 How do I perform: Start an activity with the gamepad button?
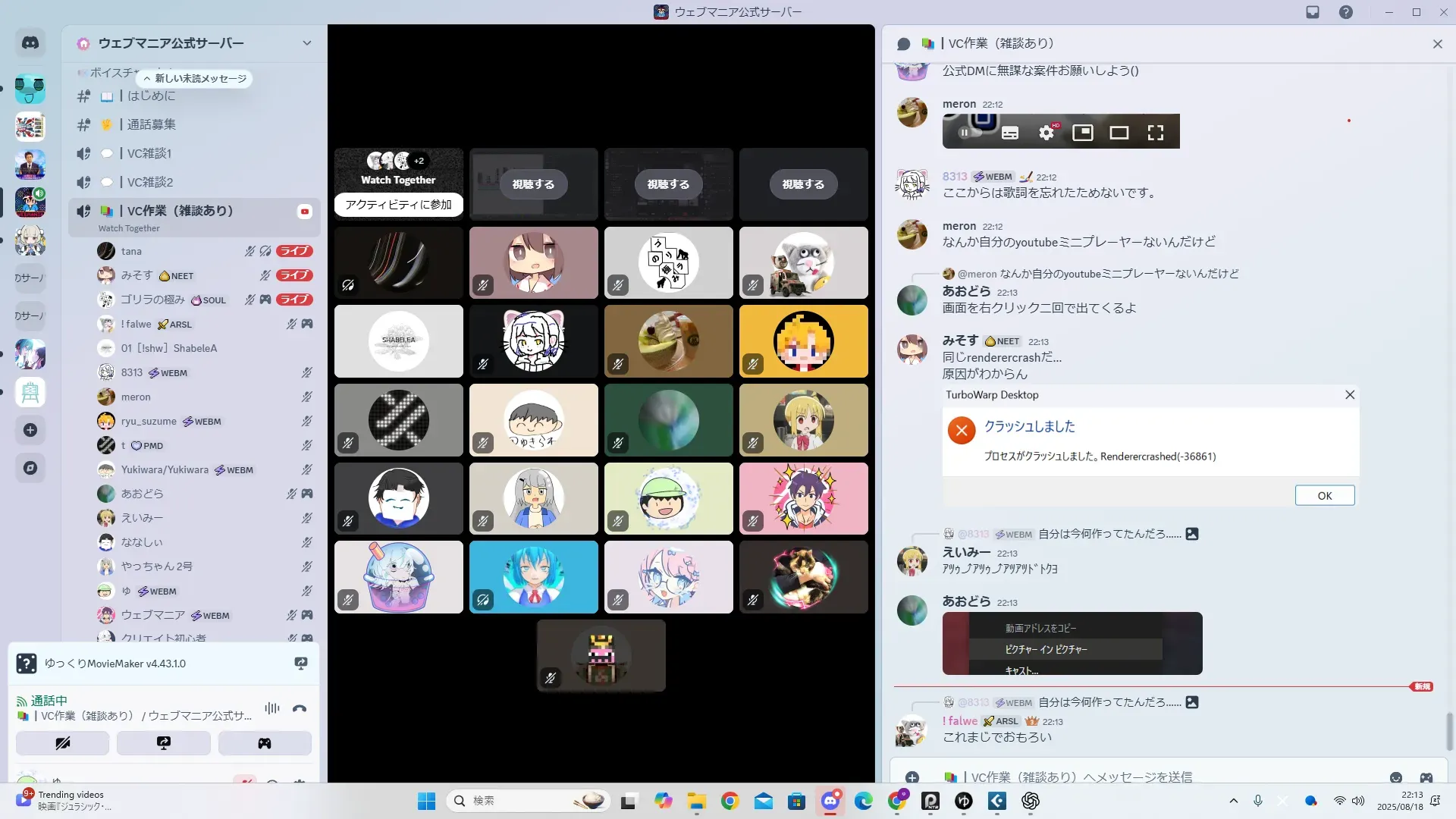pyautogui.click(x=265, y=743)
